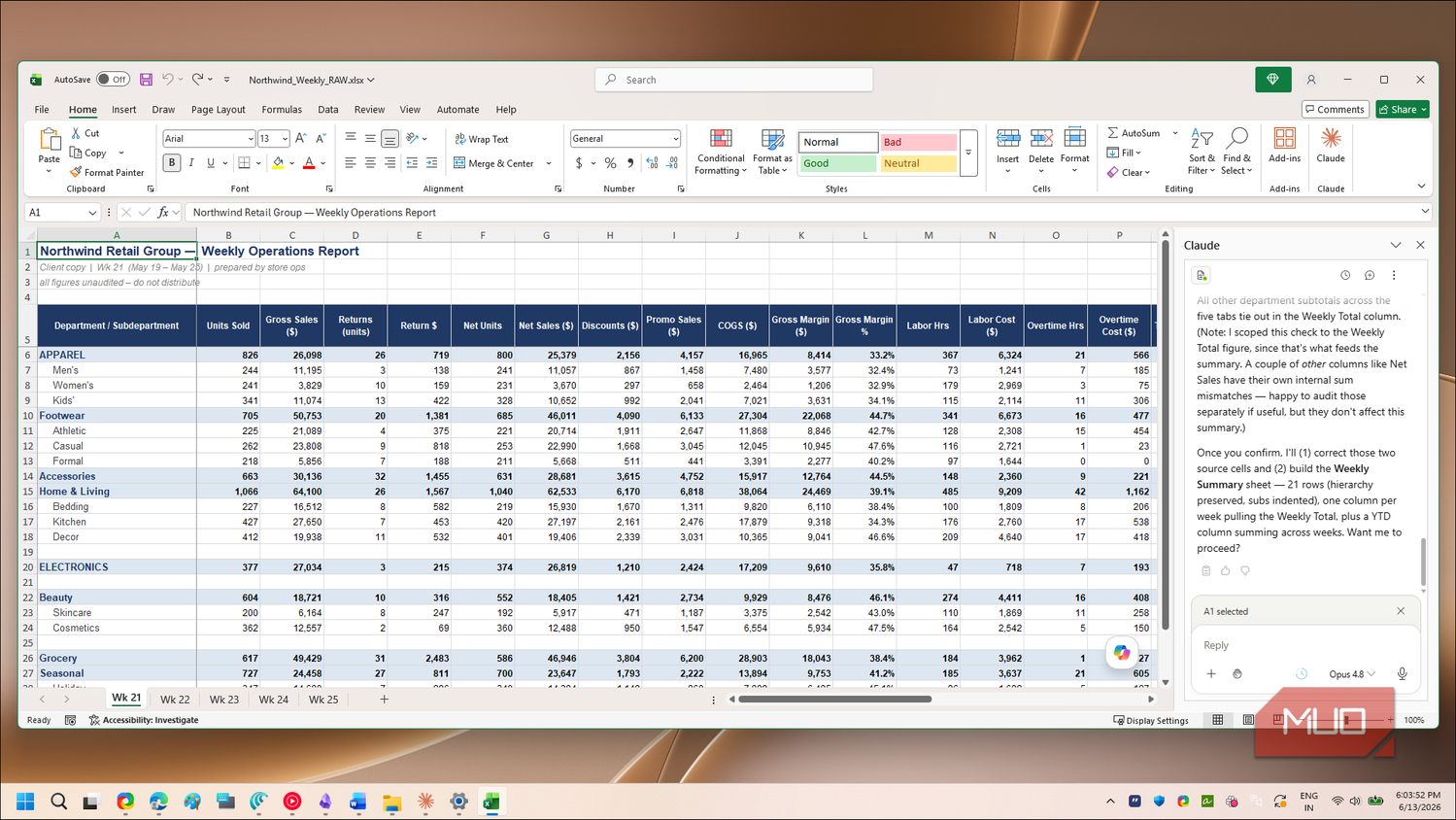The image size is (1456, 820).
Task: Collapse the ribbon with the chevron
Action: pos(1421,187)
